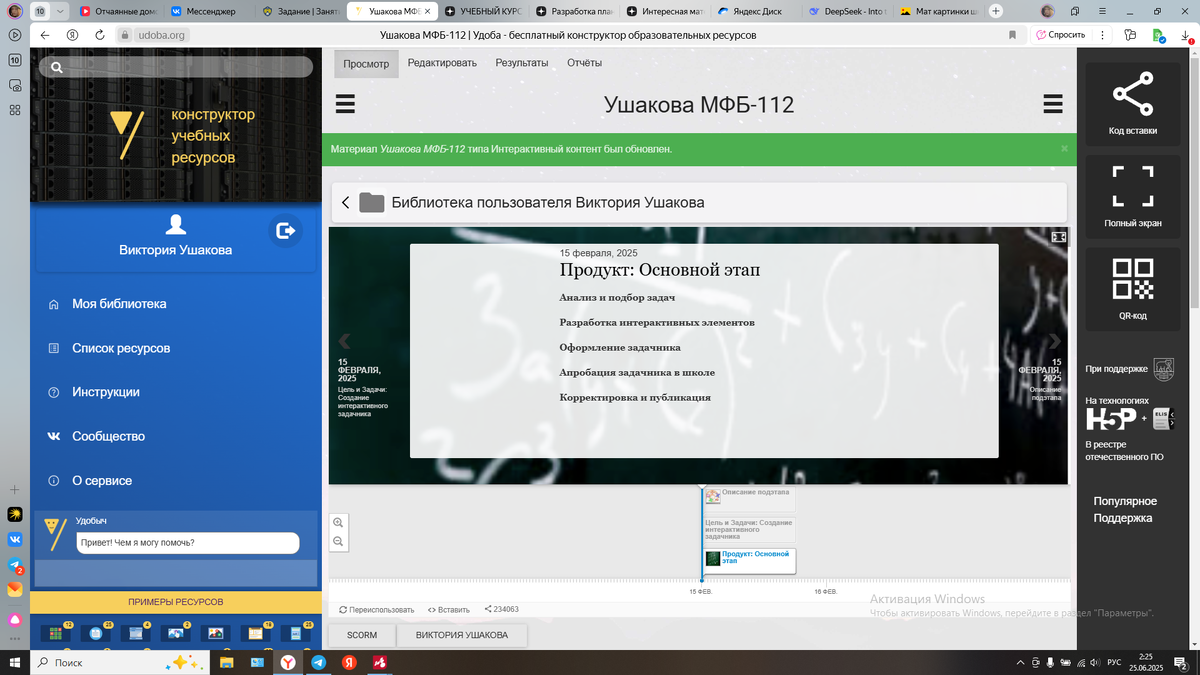Open a new browser tab
The height and width of the screenshot is (675, 1200).
click(996, 11)
